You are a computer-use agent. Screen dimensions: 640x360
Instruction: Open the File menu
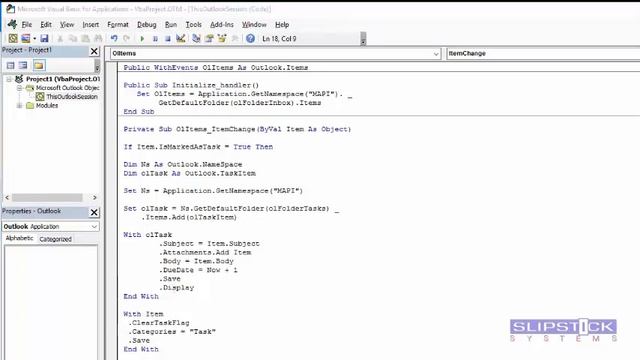coord(27,24)
